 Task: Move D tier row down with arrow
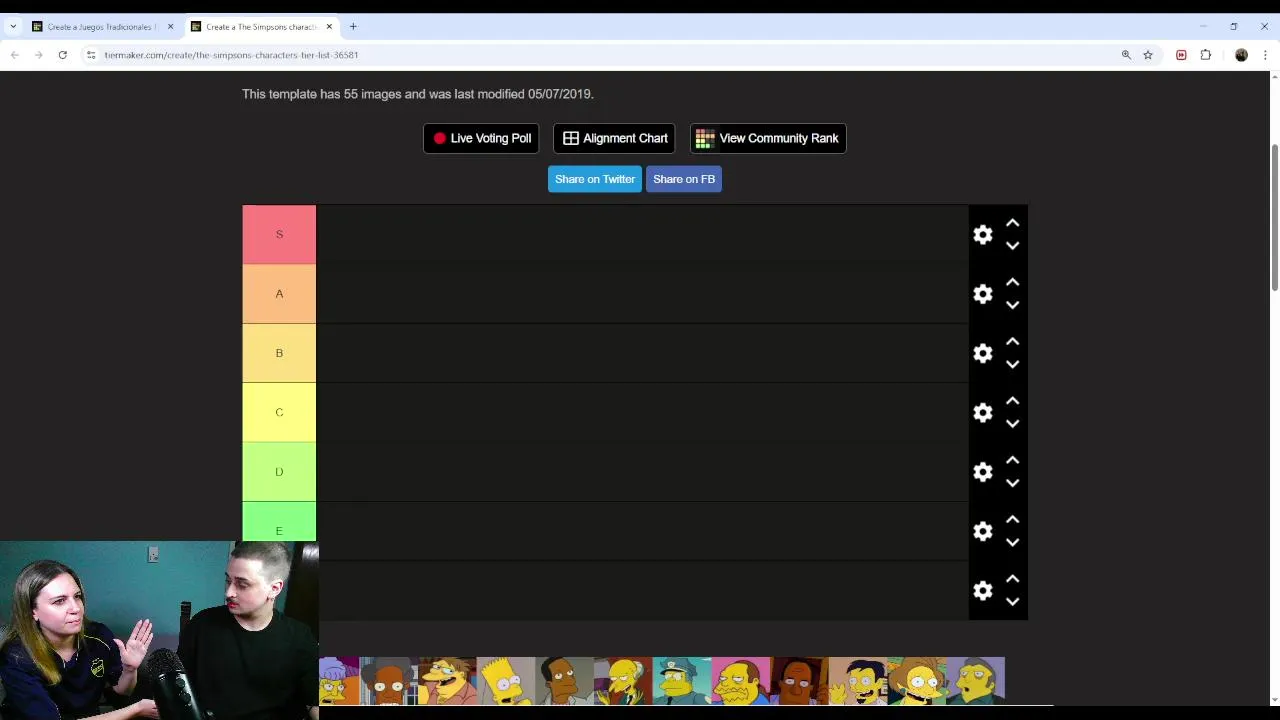[x=1012, y=483]
